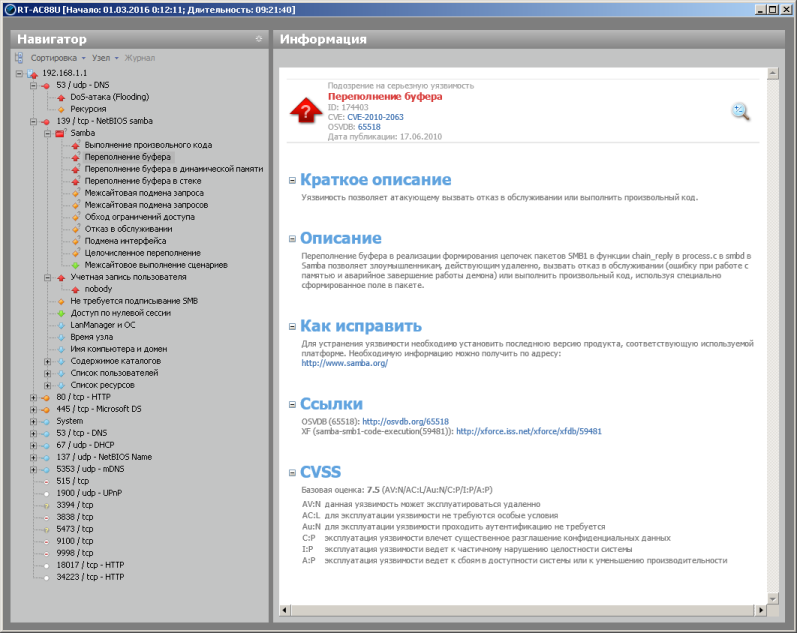Click the red icon beside nobody
Viewport: 797px width, 633px height.
pos(75,289)
